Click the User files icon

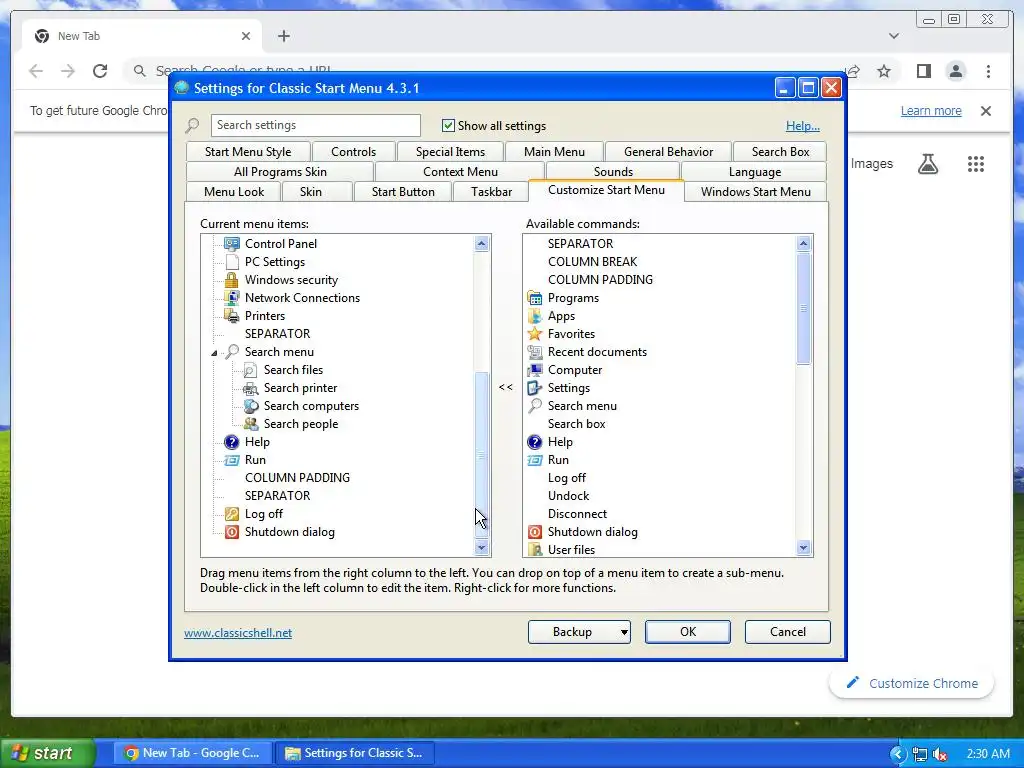pos(534,549)
